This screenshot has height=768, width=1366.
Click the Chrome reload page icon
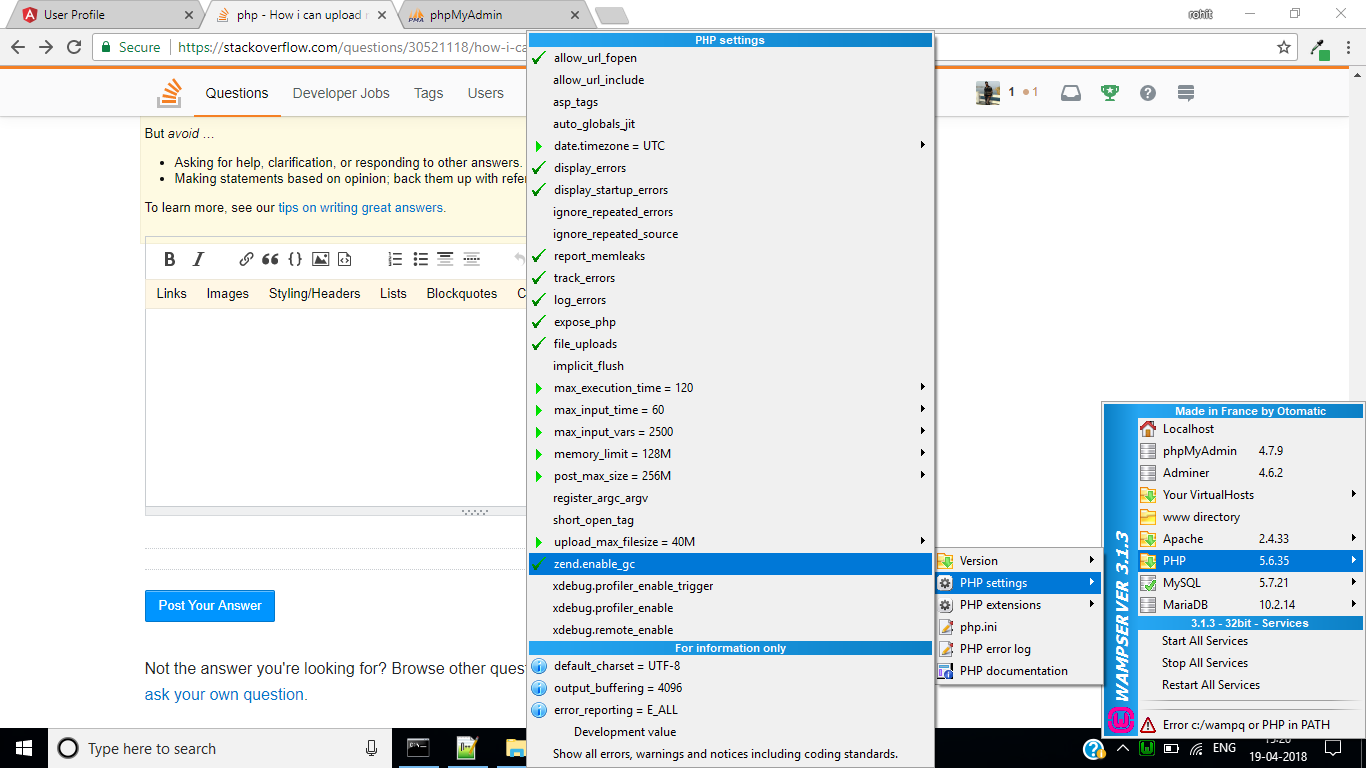point(74,47)
